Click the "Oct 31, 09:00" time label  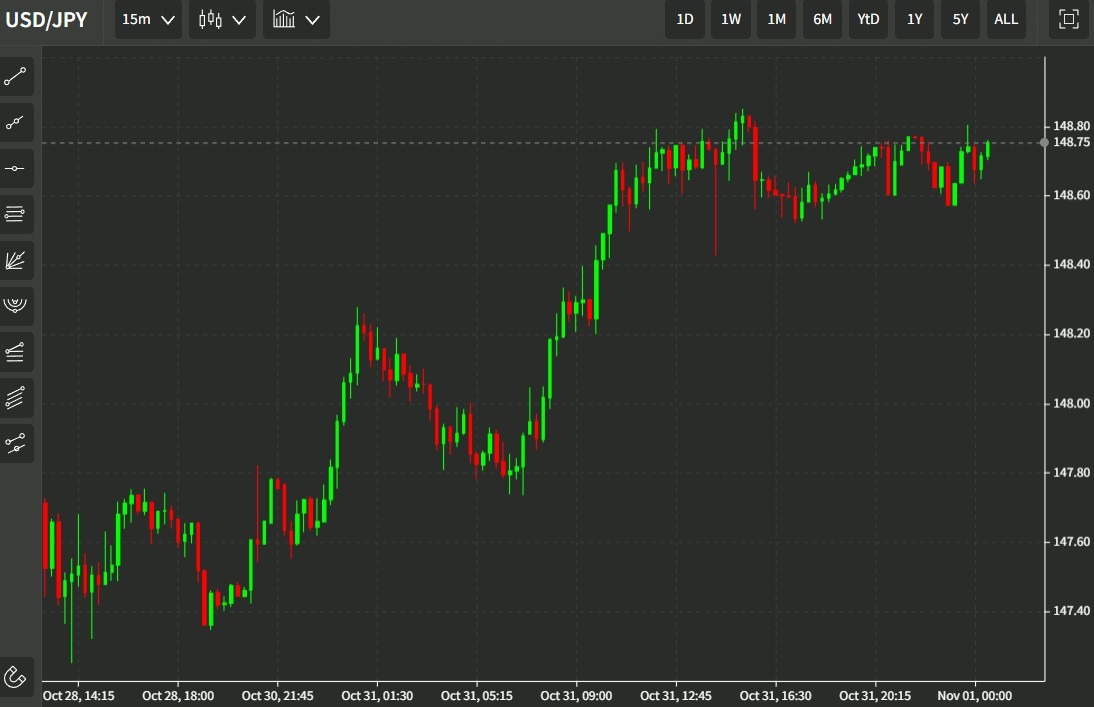tap(576, 696)
